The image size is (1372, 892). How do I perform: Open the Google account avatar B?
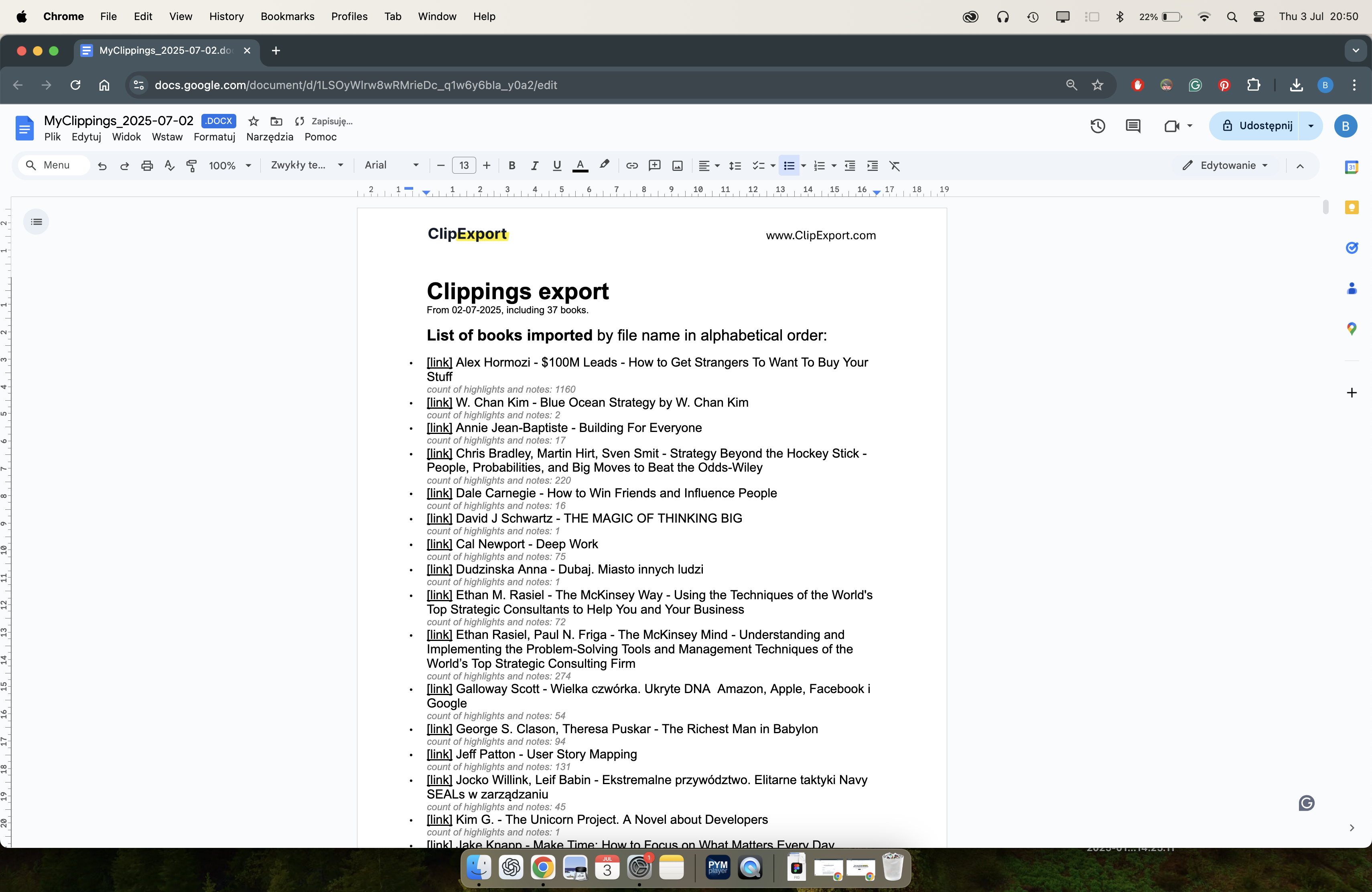pos(1346,126)
